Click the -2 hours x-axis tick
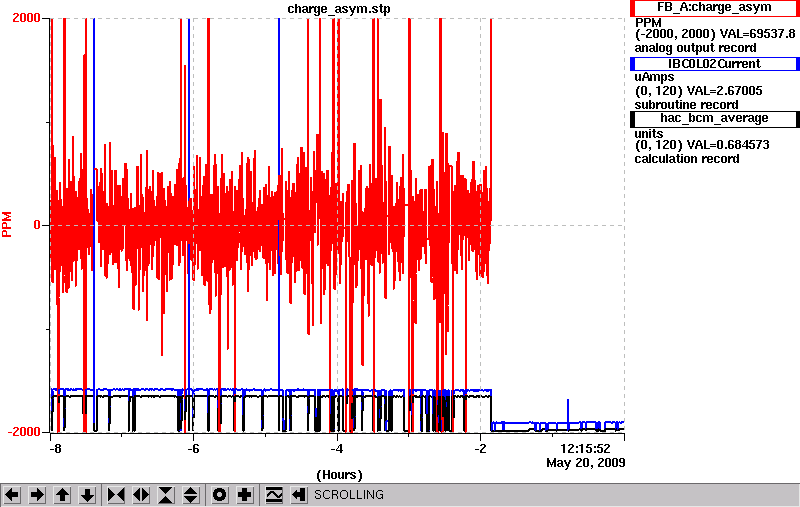800x507 pixels. [x=480, y=449]
